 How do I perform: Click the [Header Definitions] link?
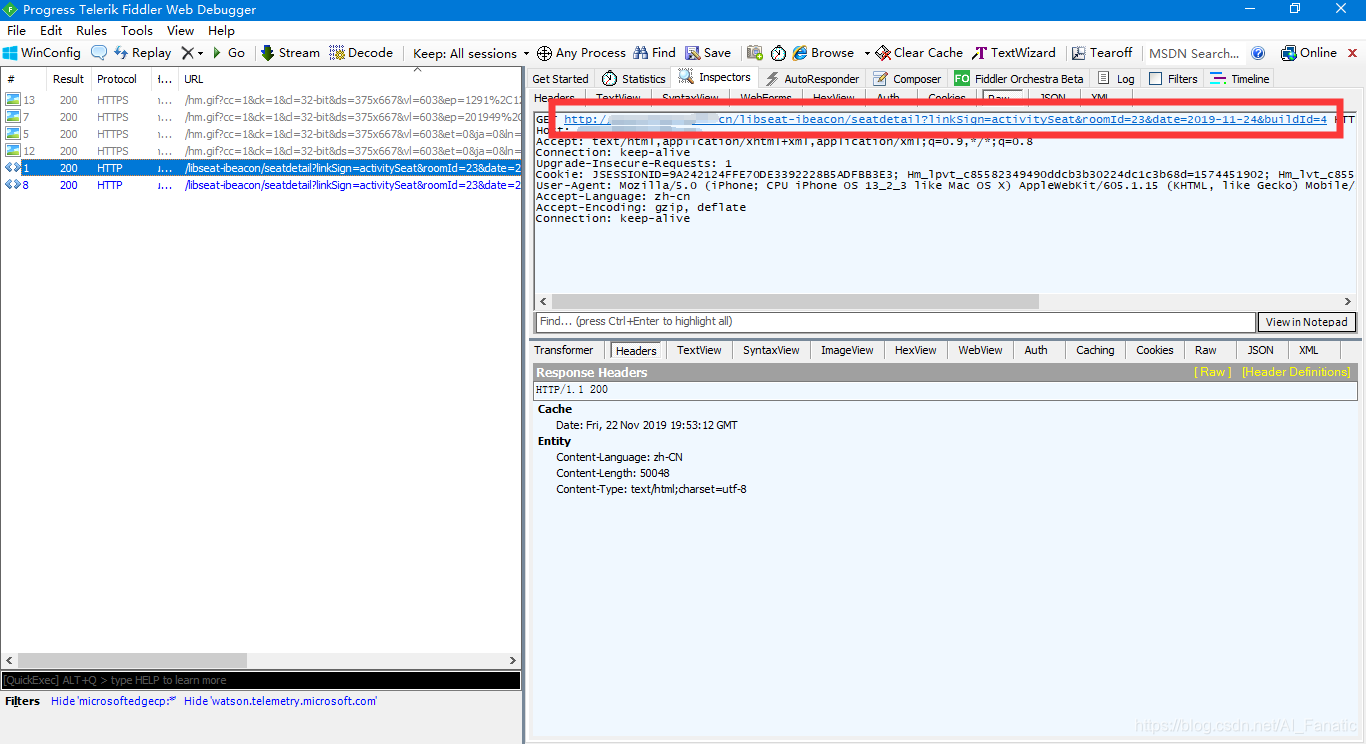pyautogui.click(x=1296, y=372)
